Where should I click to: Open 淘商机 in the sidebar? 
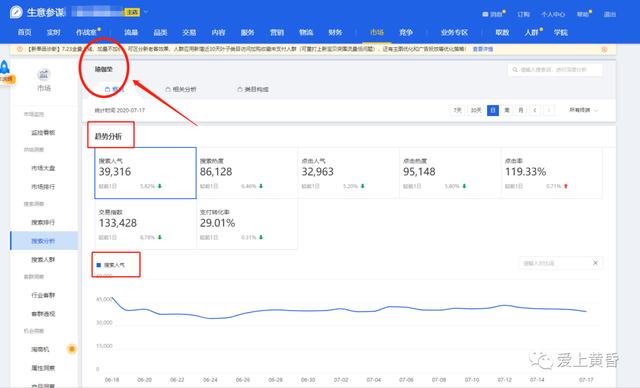(x=40, y=349)
